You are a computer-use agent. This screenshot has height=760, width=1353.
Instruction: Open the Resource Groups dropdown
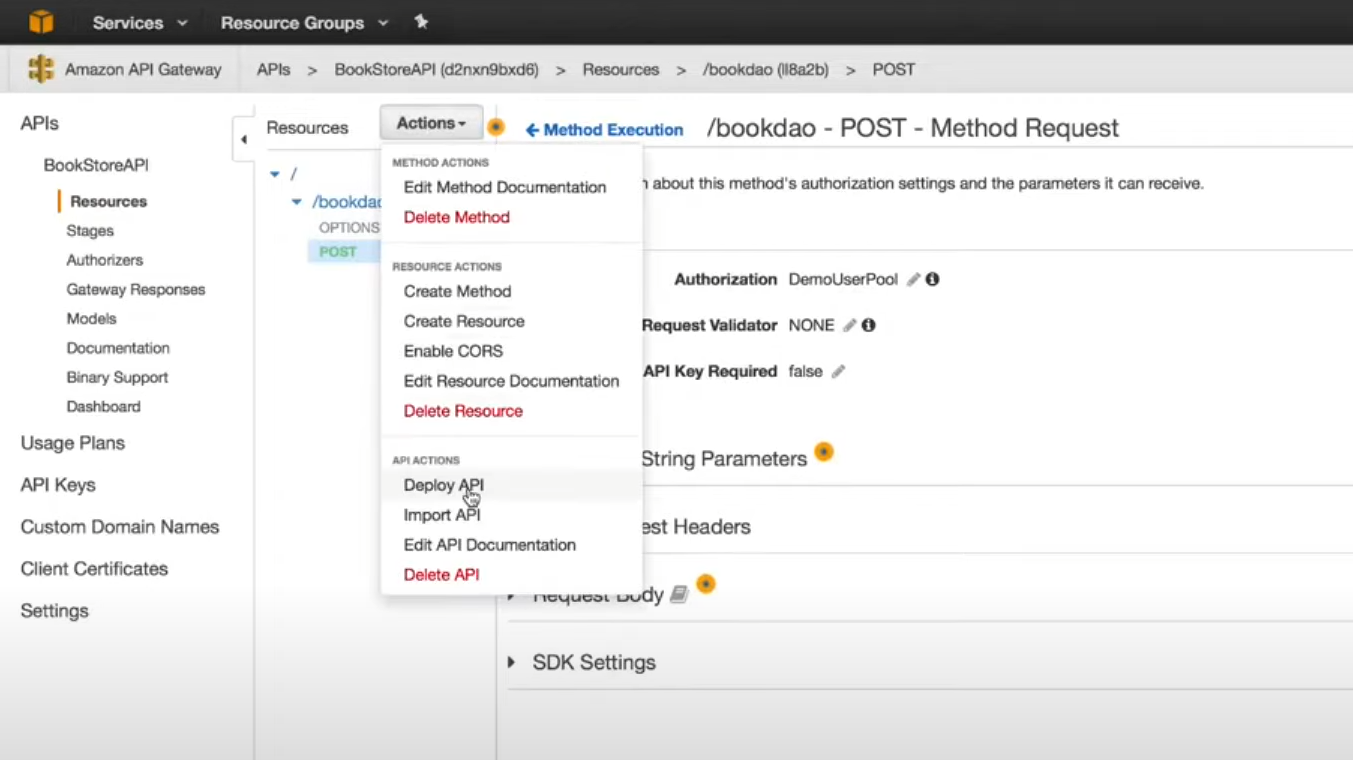click(x=304, y=22)
